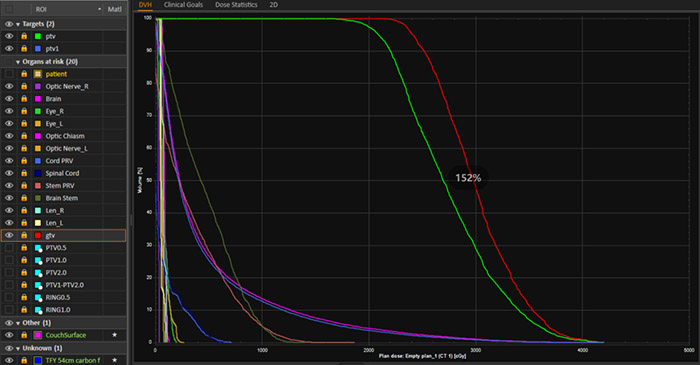Image resolution: width=700 pixels, height=365 pixels.
Task: Switch to the Clinical Goals tab
Action: (x=183, y=5)
